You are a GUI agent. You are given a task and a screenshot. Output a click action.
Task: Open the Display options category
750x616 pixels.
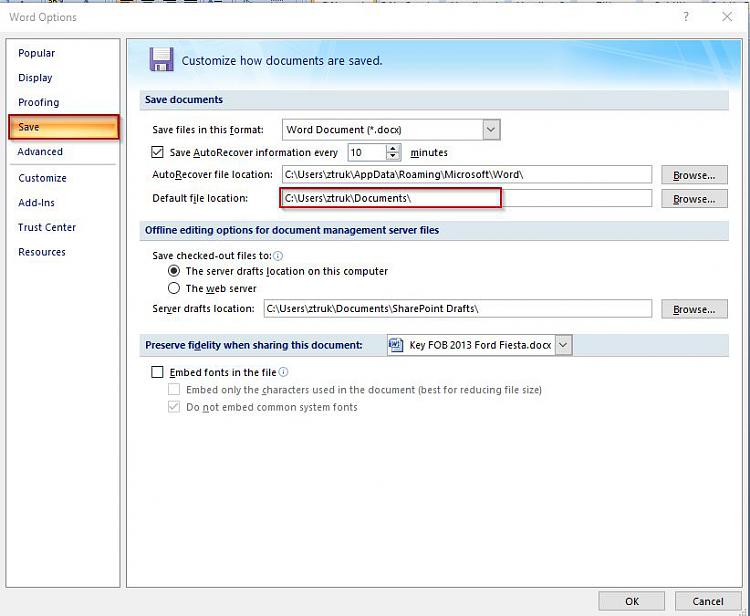(35, 77)
